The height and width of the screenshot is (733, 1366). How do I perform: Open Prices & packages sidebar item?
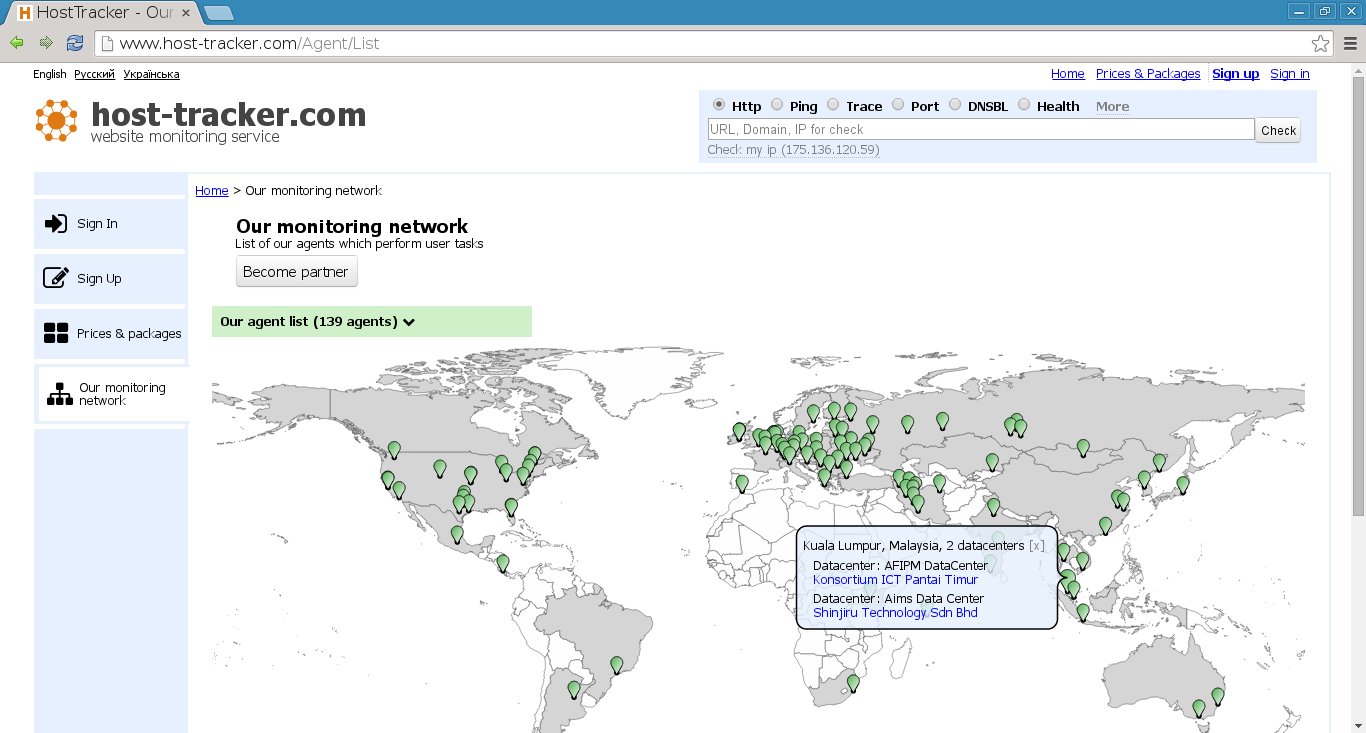pos(111,333)
